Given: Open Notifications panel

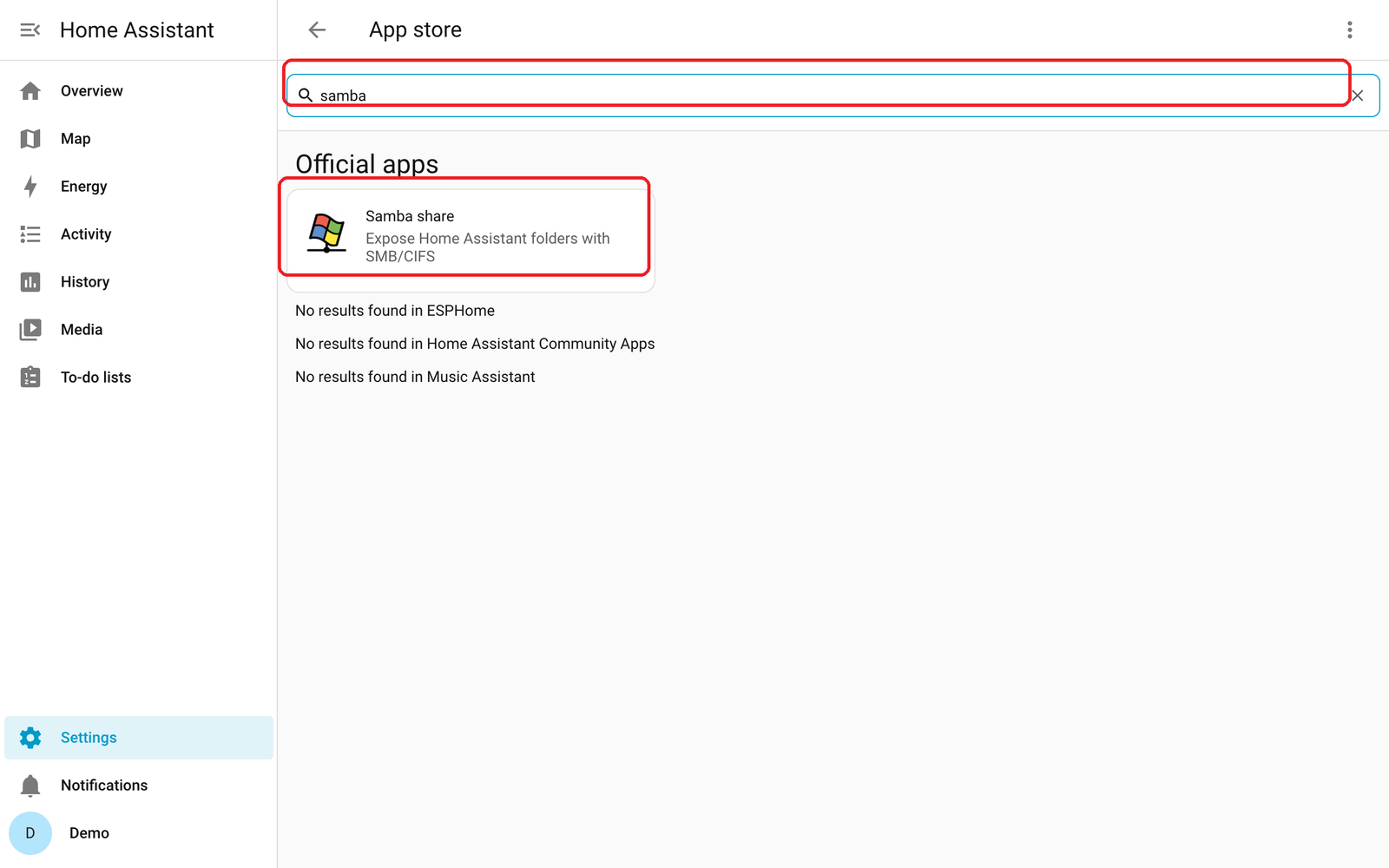Looking at the screenshot, I should coord(139,786).
